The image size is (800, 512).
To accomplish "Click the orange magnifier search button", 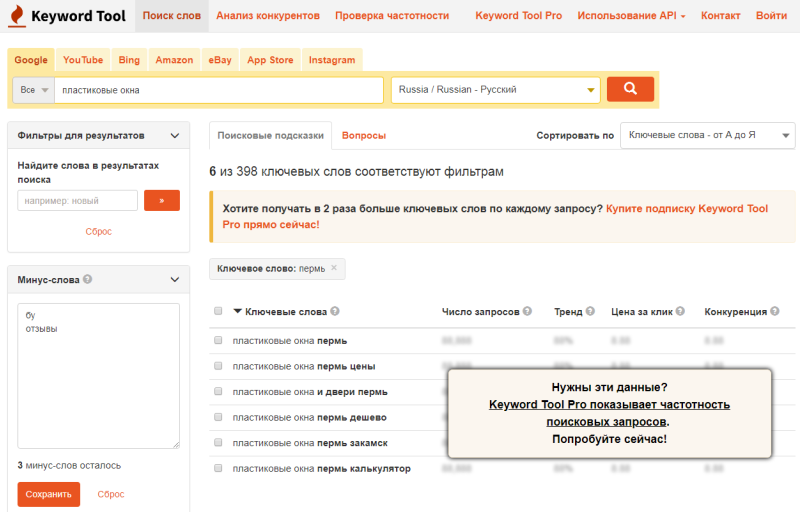I will pyautogui.click(x=630, y=89).
